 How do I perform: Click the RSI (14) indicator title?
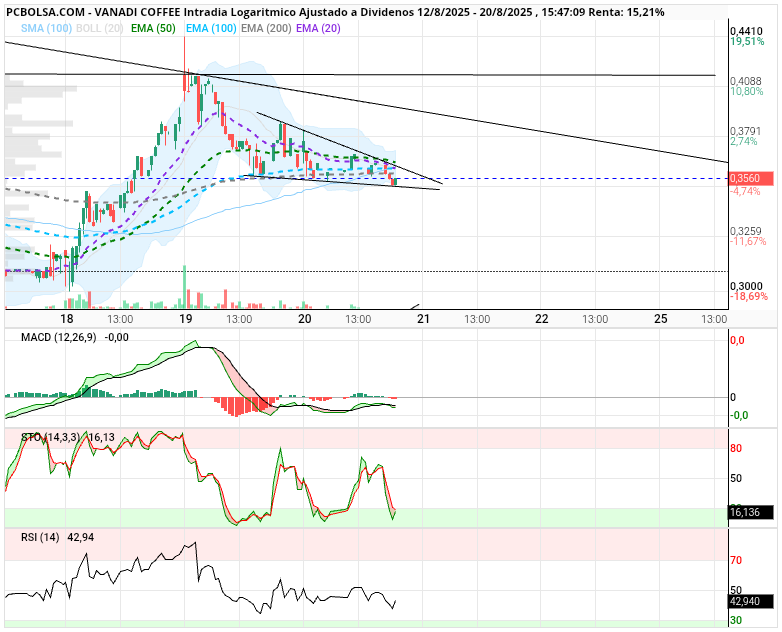(x=40, y=537)
